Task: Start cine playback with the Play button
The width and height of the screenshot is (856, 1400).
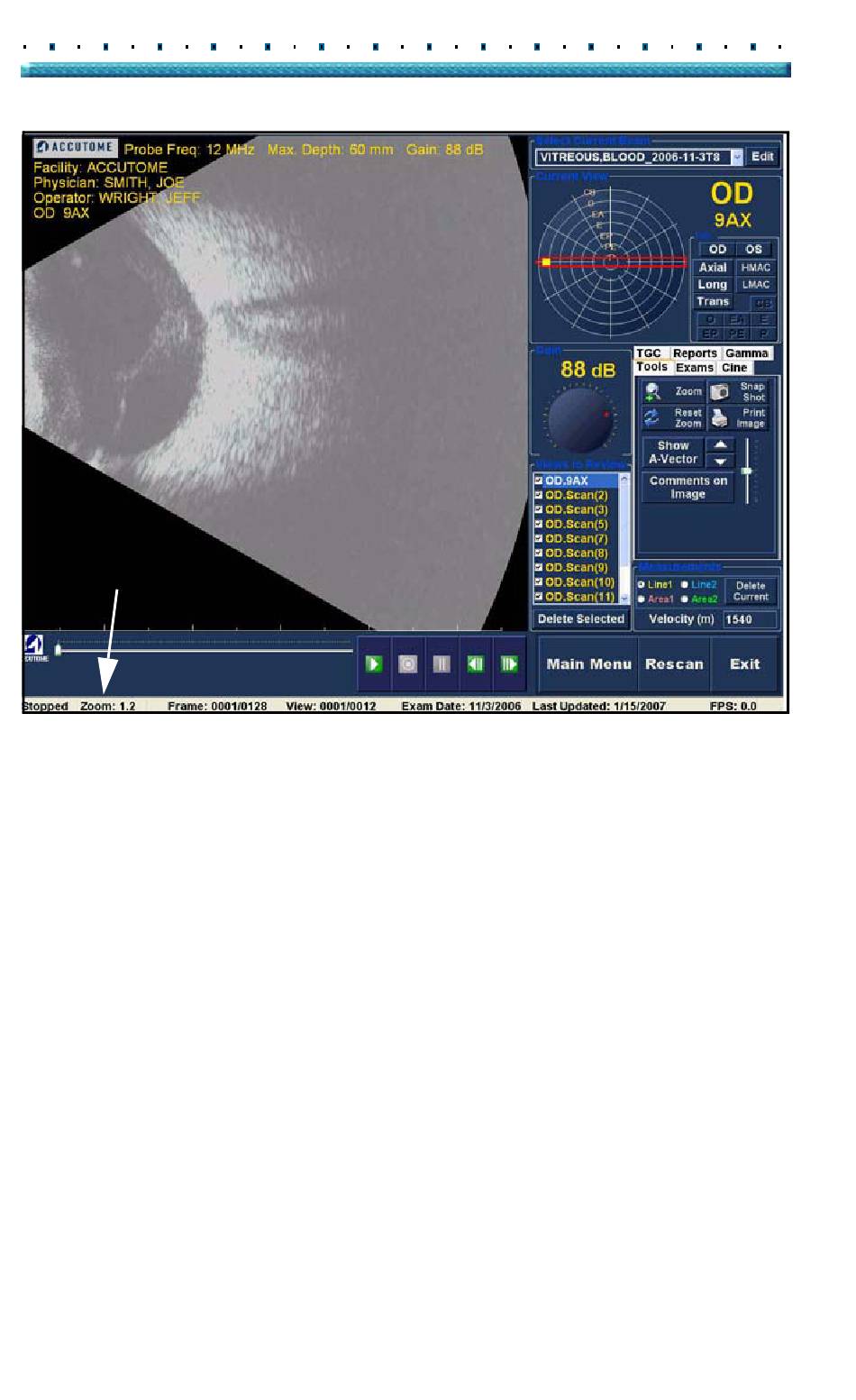Action: click(x=375, y=663)
